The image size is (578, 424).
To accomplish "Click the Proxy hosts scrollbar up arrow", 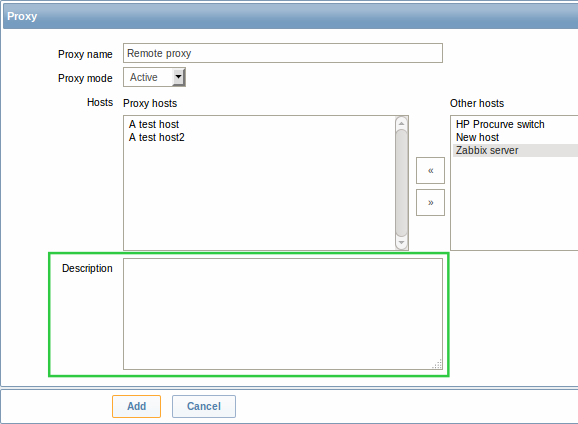I will pos(401,123).
